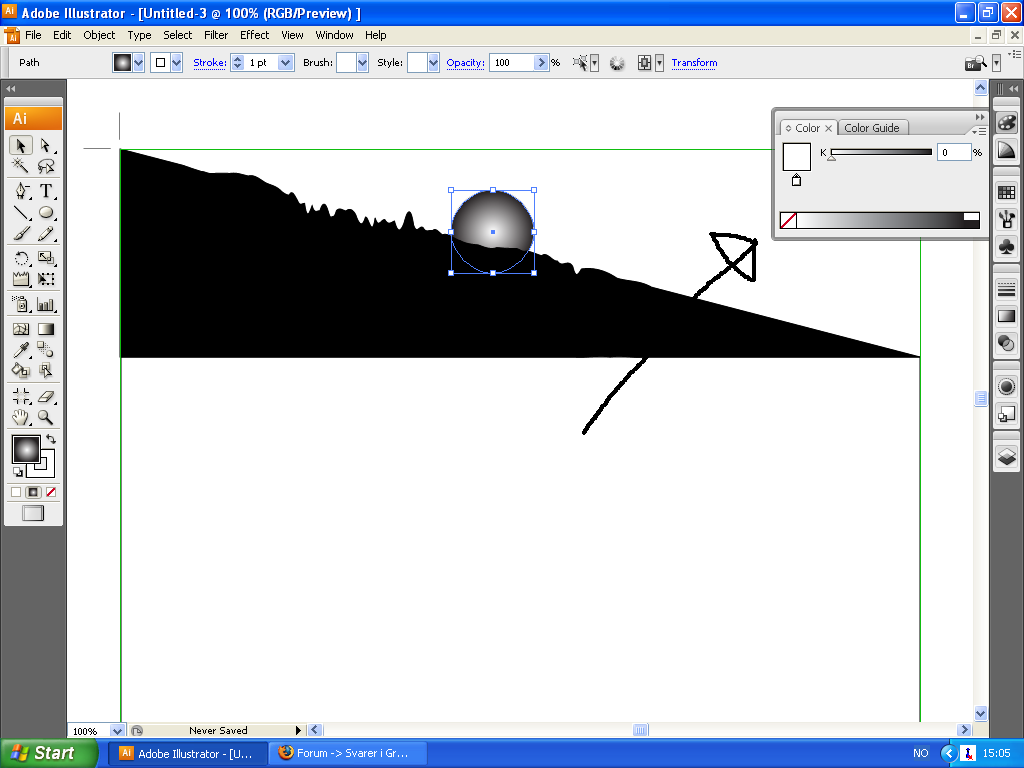The width and height of the screenshot is (1024, 768).
Task: Open the Effect menu
Action: point(255,35)
